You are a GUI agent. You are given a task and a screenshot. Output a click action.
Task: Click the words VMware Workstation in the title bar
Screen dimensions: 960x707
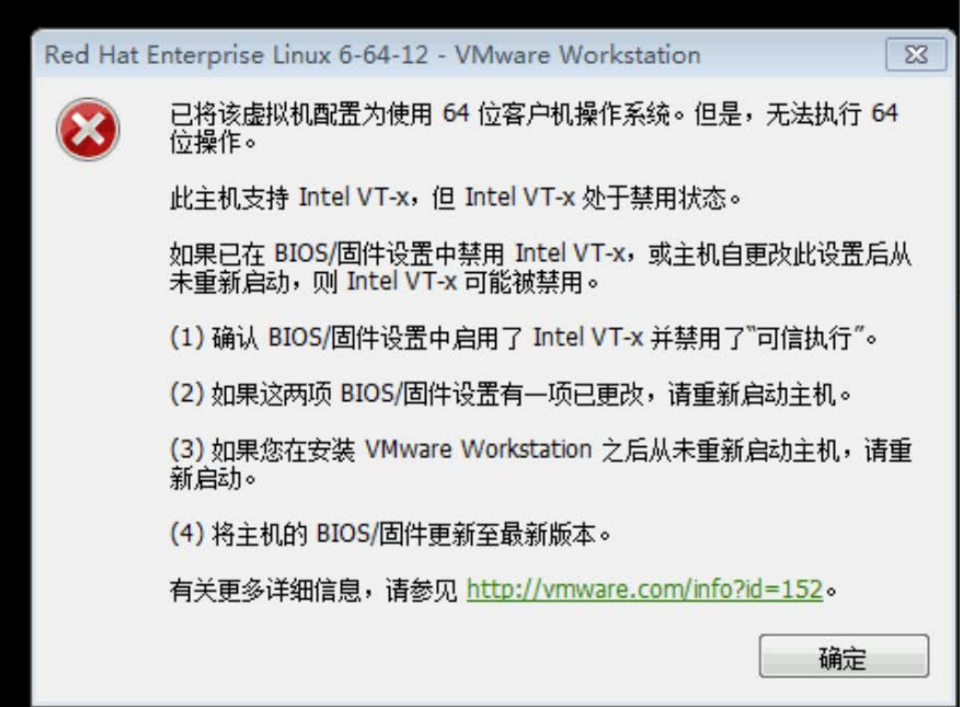tap(577, 55)
